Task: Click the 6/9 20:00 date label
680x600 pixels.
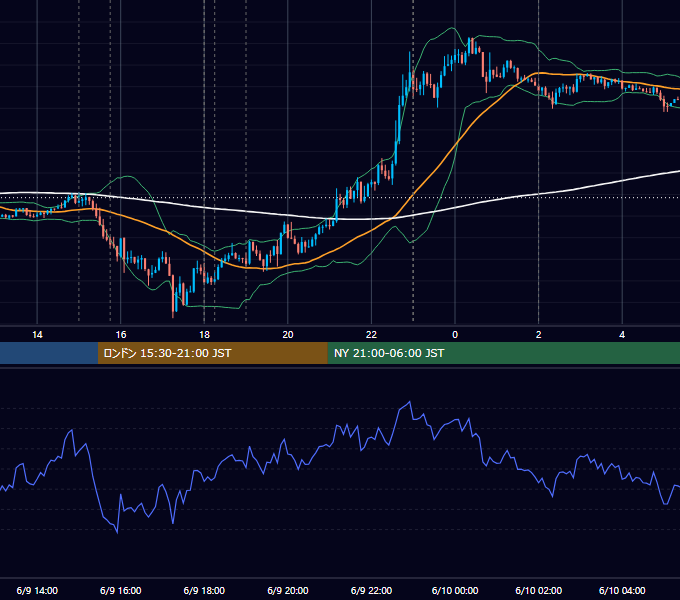Action: point(288,590)
